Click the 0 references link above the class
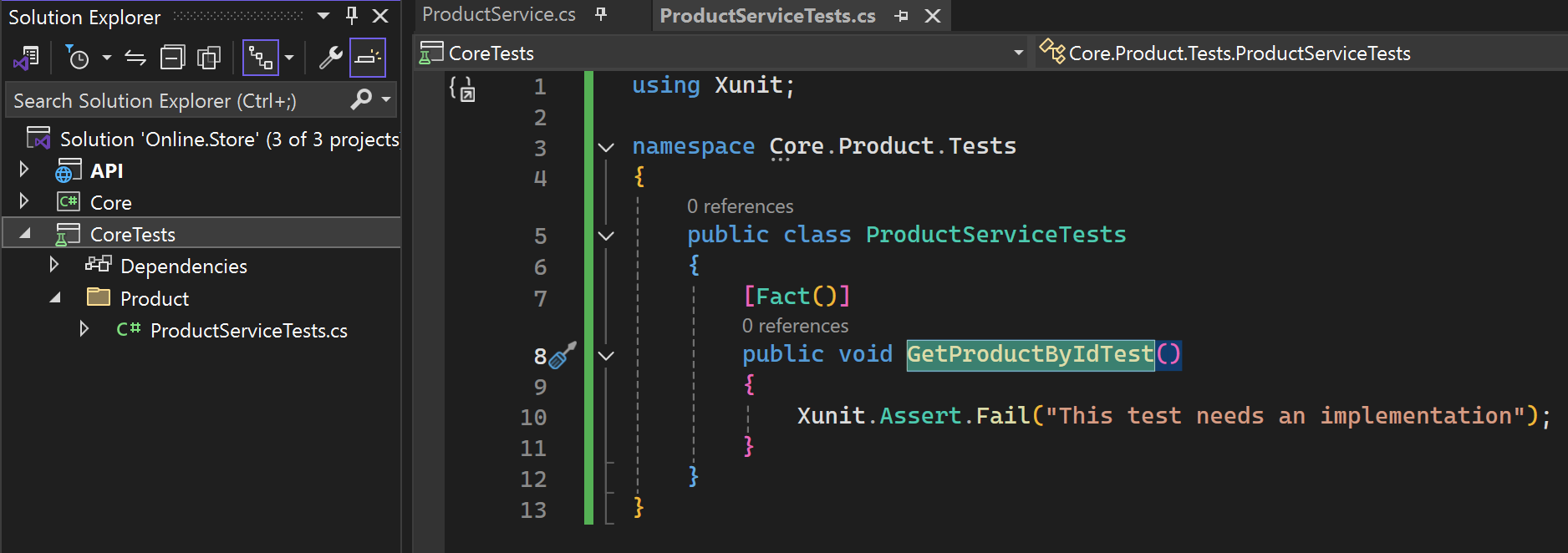Viewport: 1568px width, 553px height. 740,206
